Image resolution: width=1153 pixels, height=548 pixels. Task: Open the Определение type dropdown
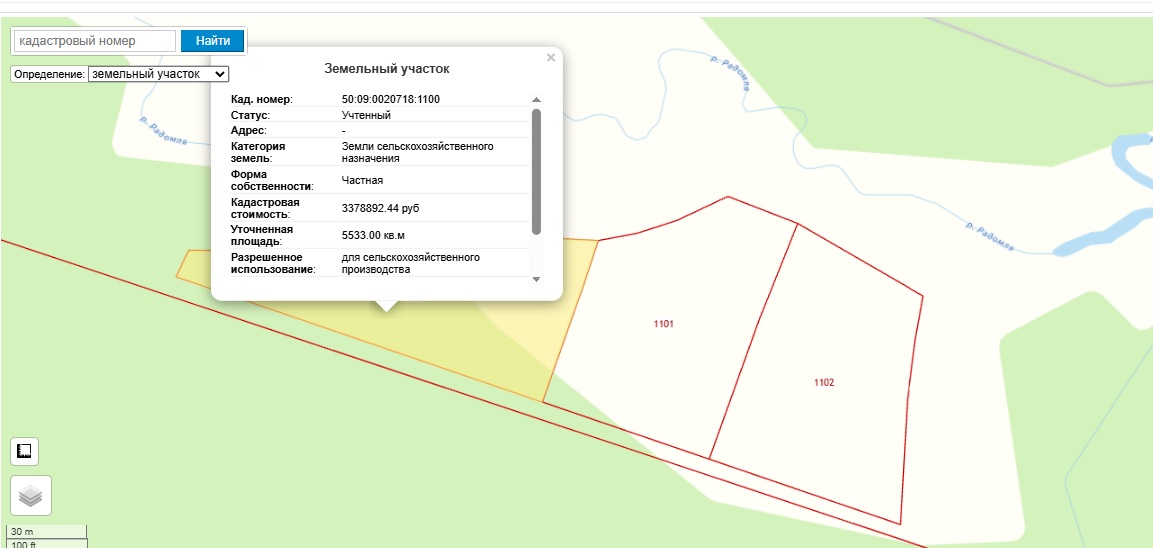pos(159,74)
